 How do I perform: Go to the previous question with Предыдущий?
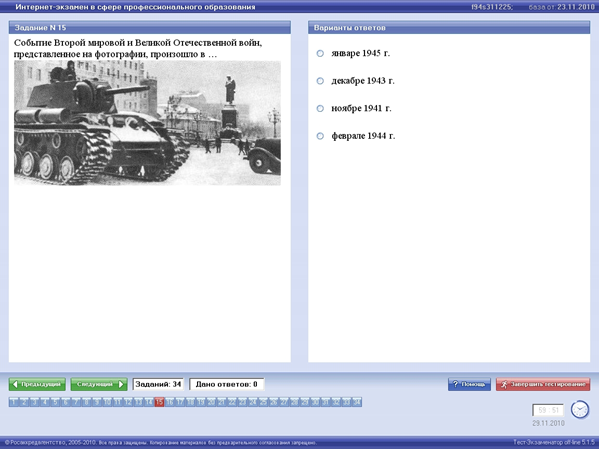pyautogui.click(x=37, y=384)
